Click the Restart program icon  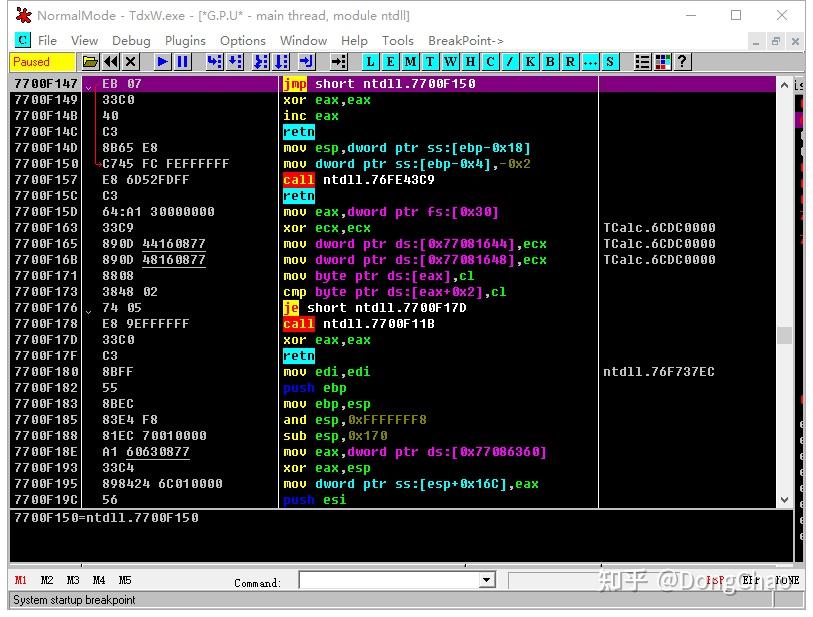(x=112, y=62)
